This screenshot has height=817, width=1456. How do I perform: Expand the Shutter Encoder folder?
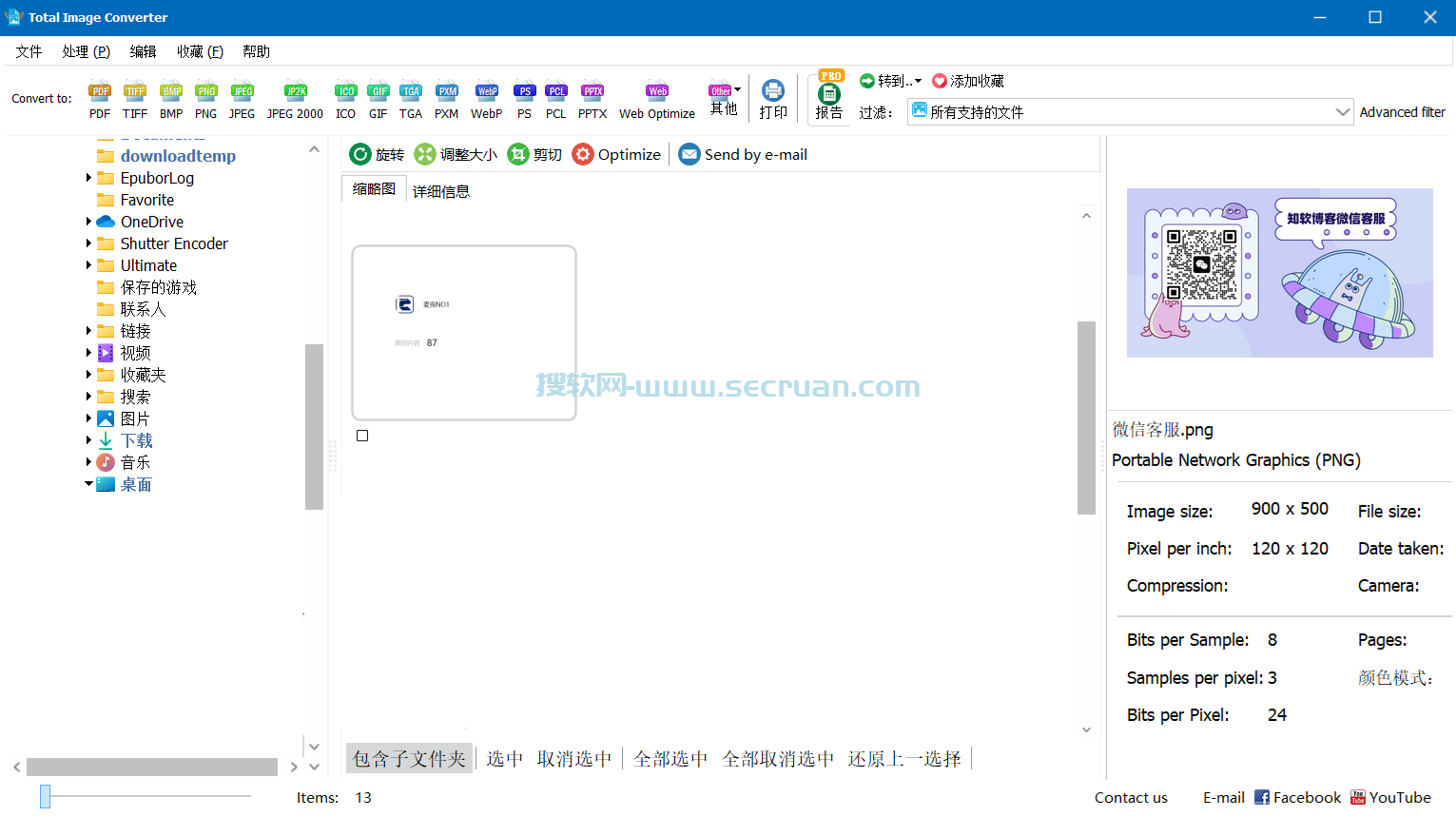pyautogui.click(x=88, y=243)
